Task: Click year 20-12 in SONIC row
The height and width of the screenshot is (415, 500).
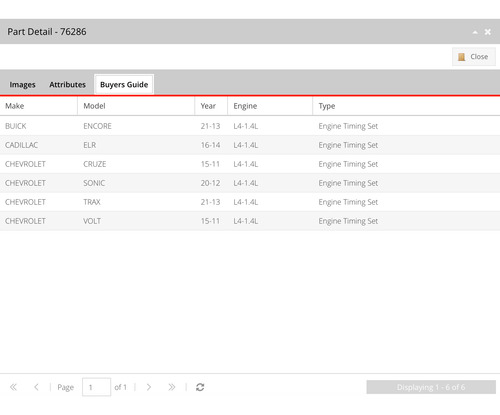Action: 210,183
